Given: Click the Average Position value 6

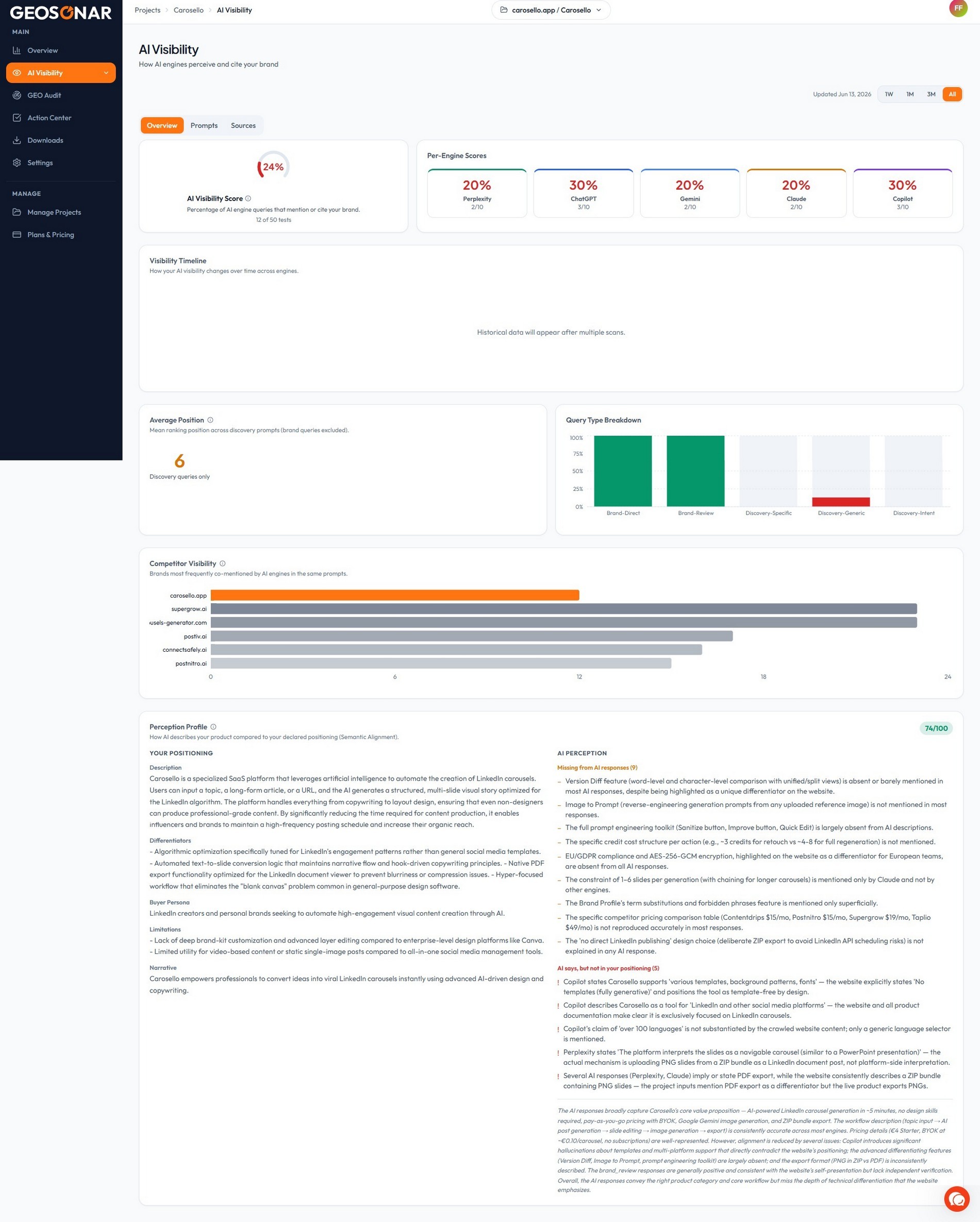Looking at the screenshot, I should (180, 461).
